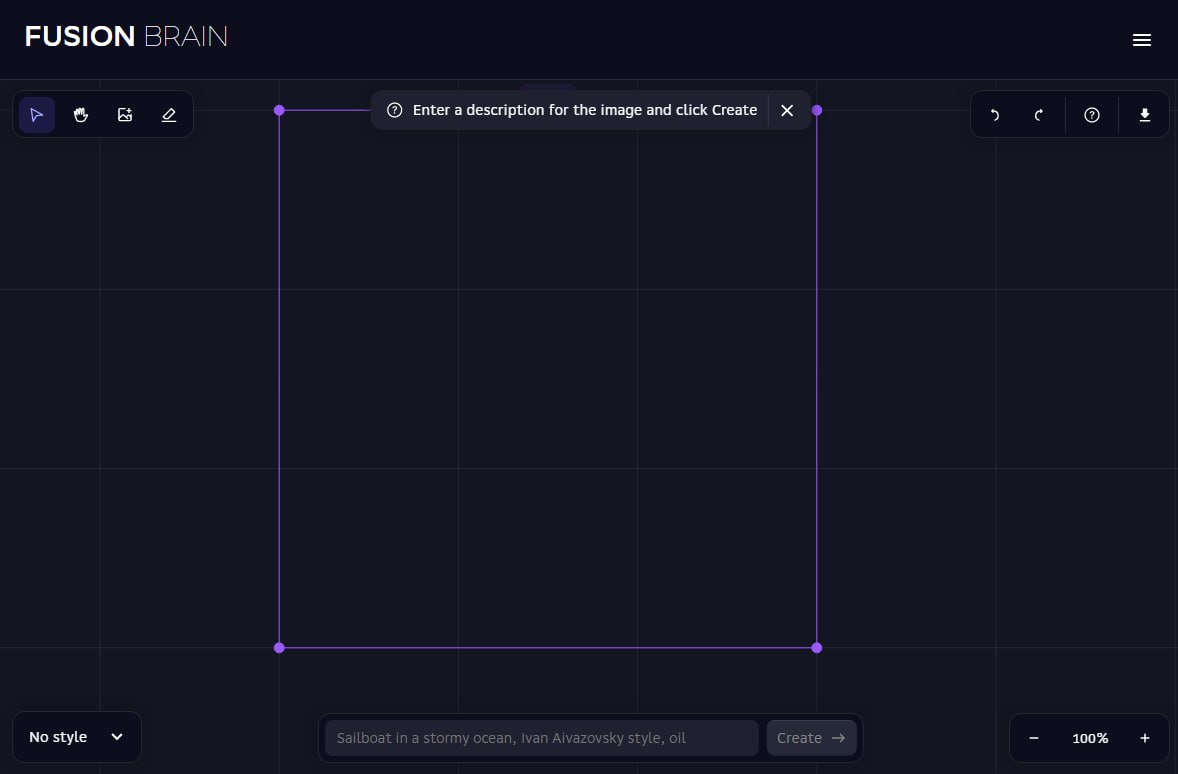Click the add image tool

point(125,115)
